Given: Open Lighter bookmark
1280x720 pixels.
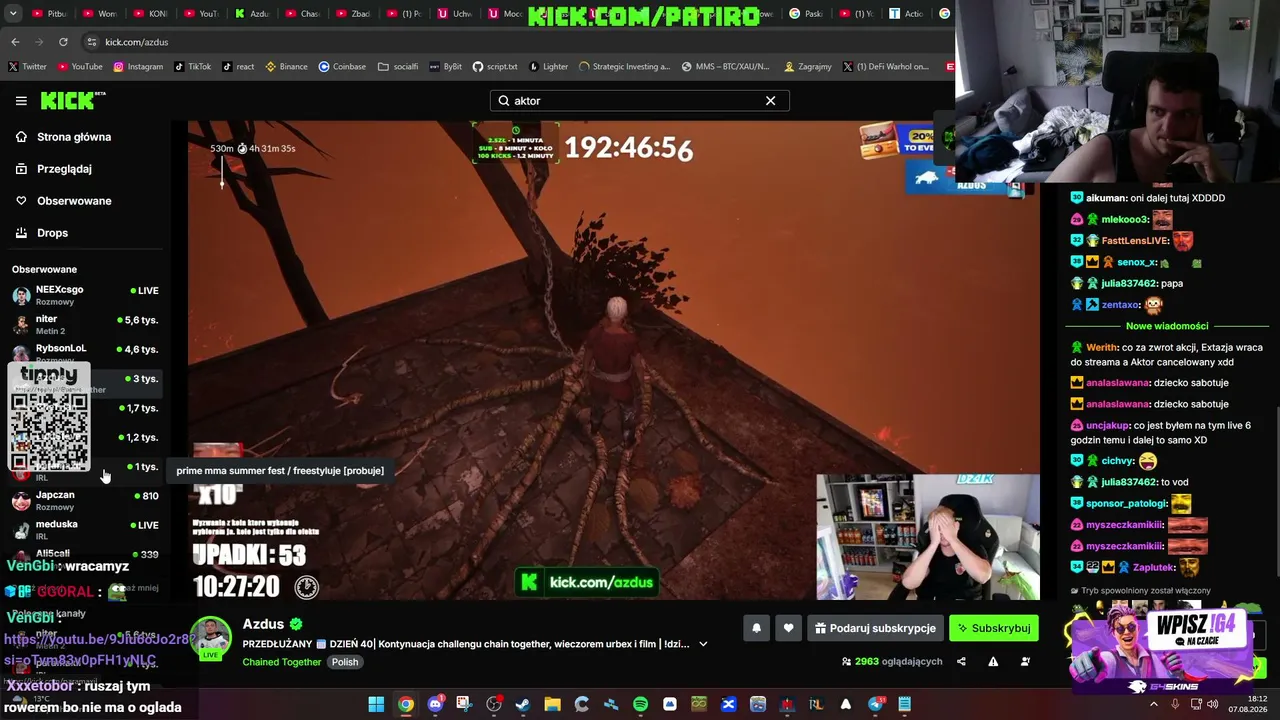Looking at the screenshot, I should click(x=548, y=67).
